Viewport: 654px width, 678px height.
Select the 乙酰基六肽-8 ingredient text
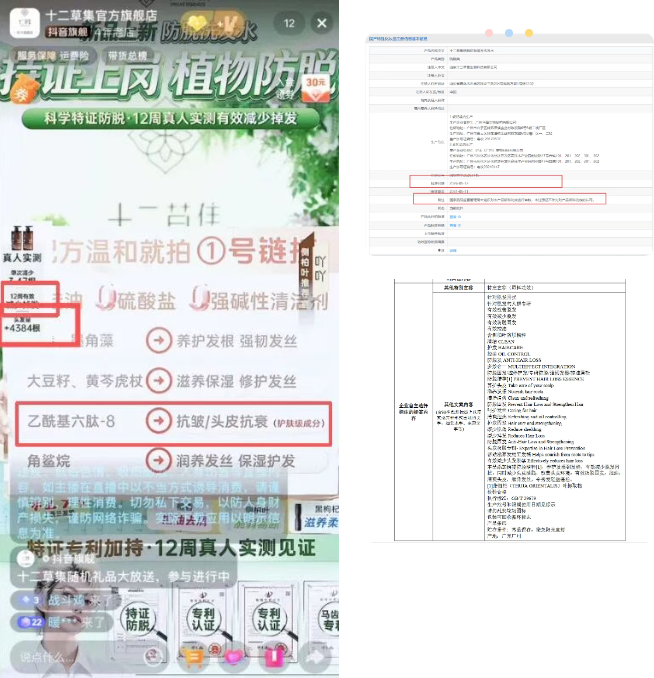click(71, 421)
